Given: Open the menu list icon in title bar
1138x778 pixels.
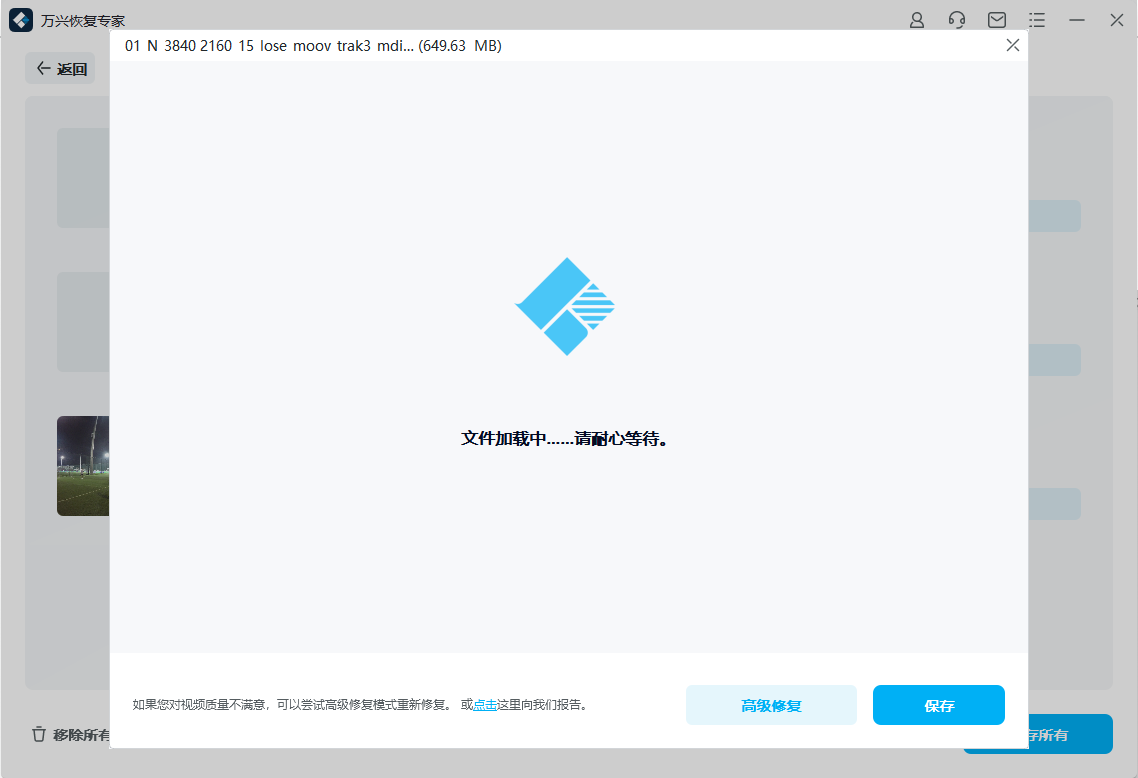Looking at the screenshot, I should pyautogui.click(x=1036, y=20).
